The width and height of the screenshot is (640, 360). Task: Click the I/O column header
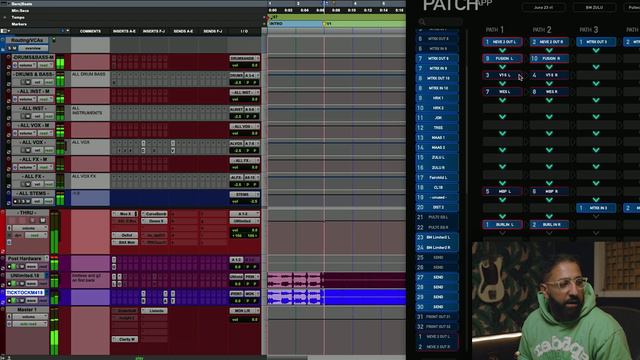(x=244, y=31)
